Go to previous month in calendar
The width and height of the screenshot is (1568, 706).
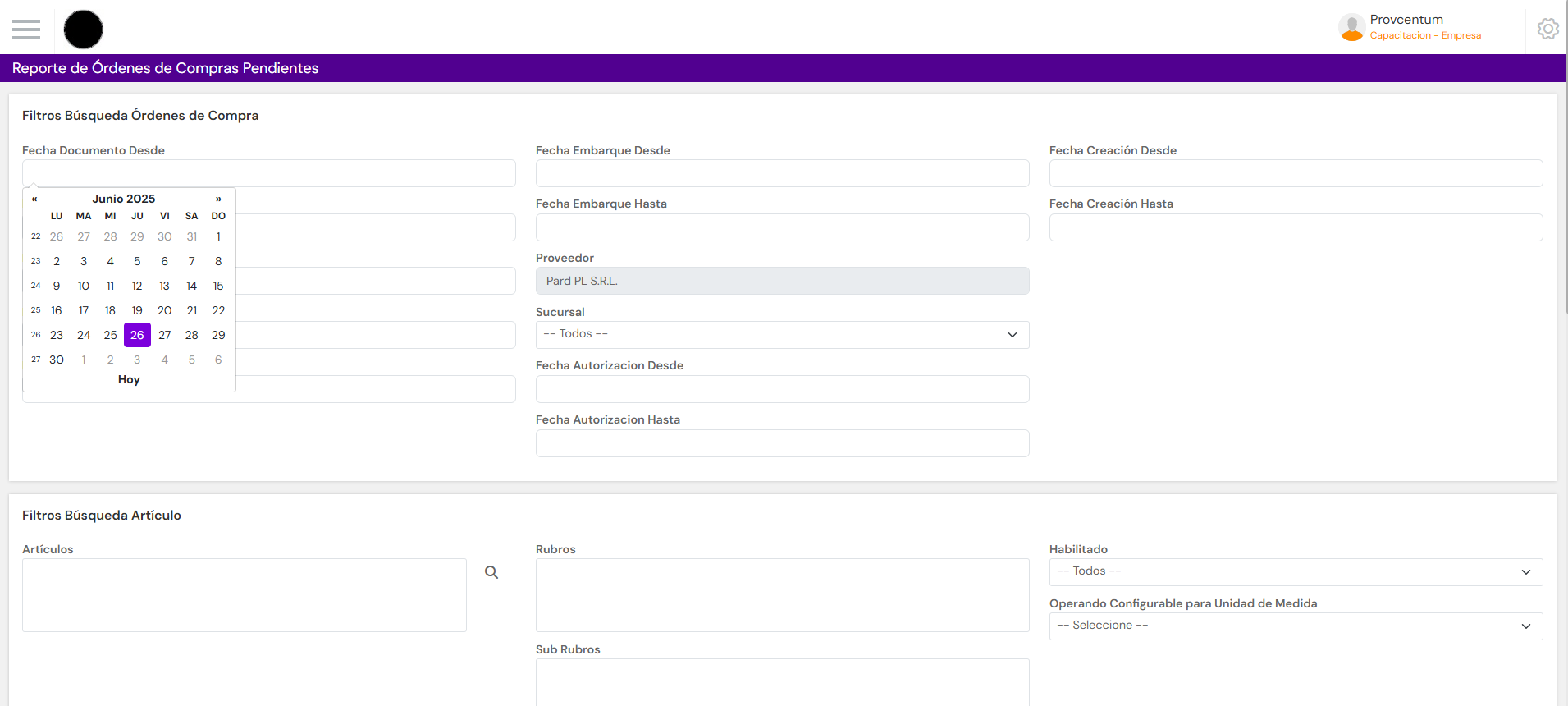(34, 199)
